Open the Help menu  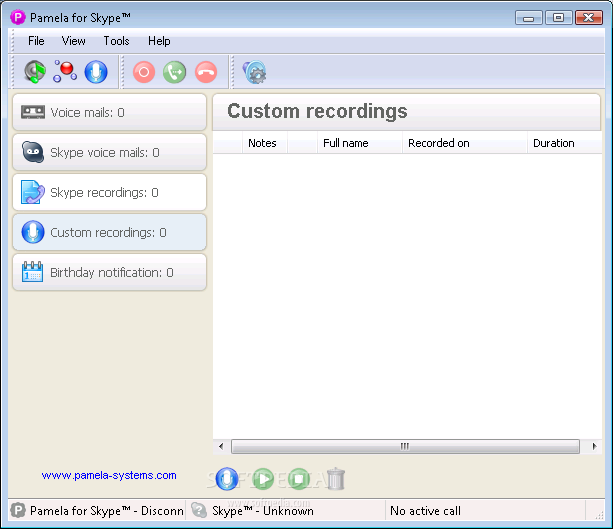coord(159,41)
